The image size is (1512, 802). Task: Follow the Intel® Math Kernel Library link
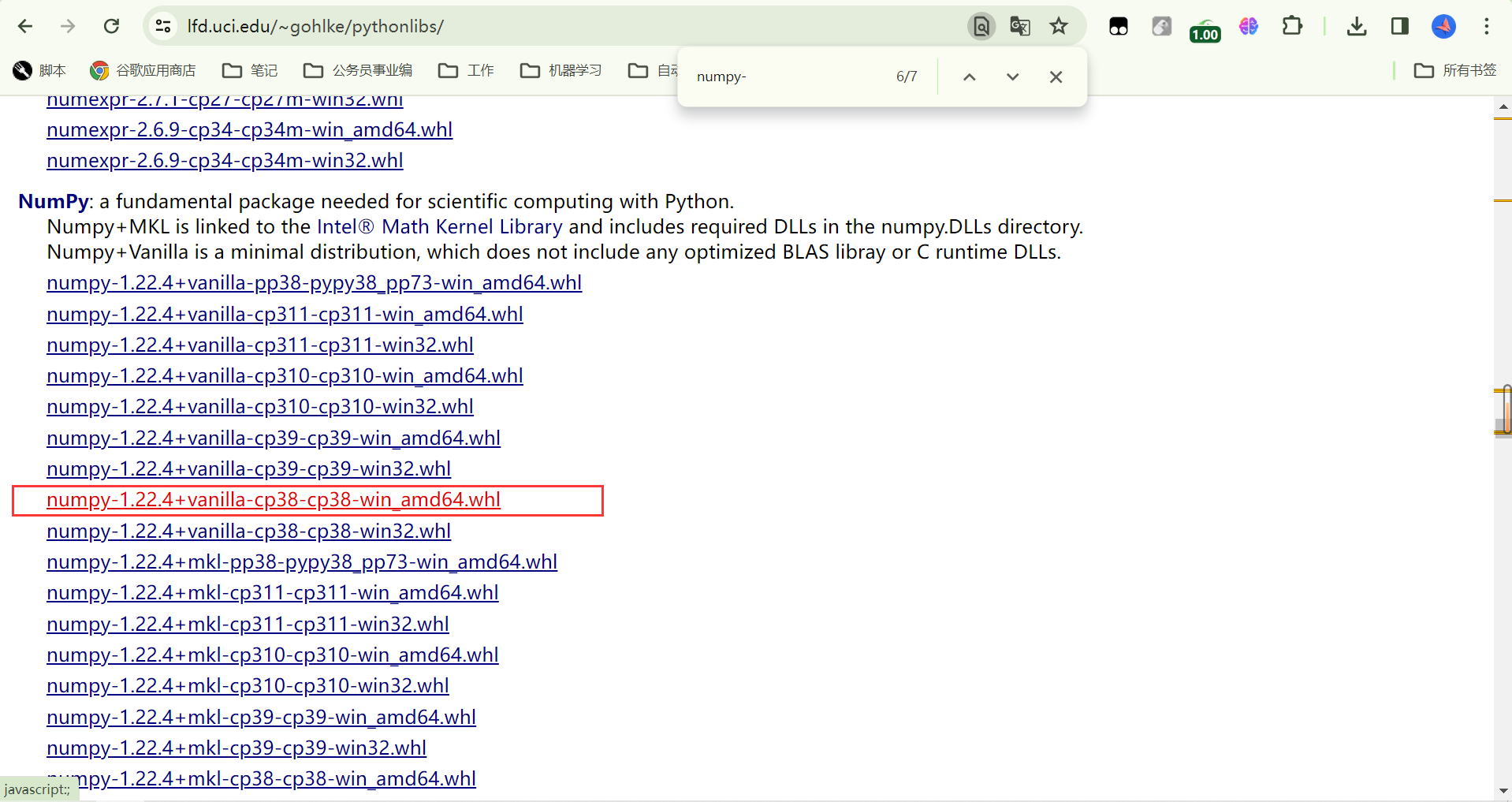pos(440,226)
